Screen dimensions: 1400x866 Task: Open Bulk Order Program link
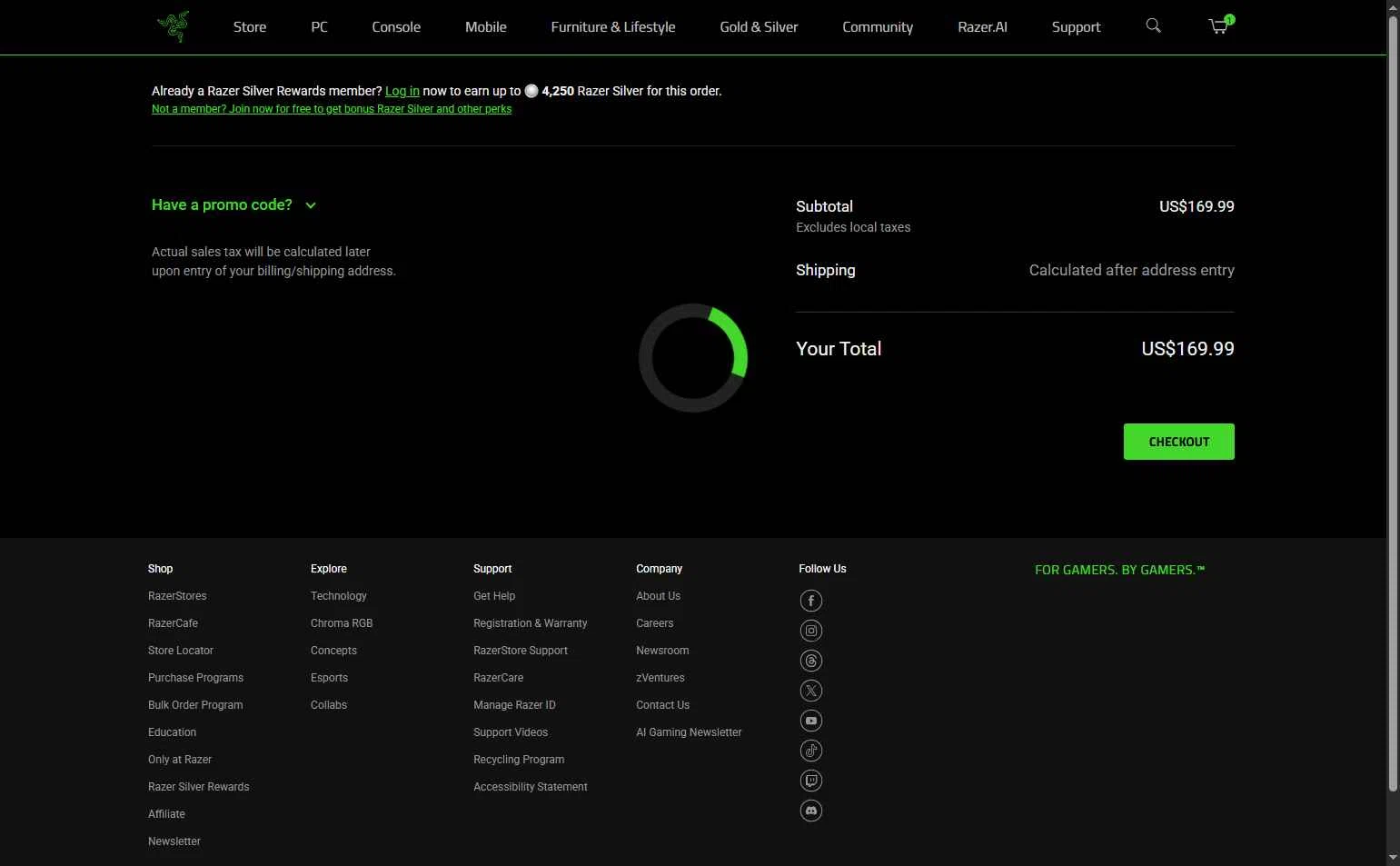click(x=195, y=705)
